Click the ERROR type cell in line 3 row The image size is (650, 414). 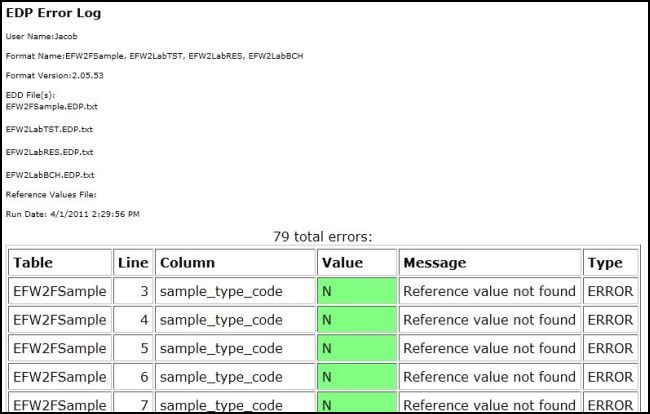(x=610, y=292)
